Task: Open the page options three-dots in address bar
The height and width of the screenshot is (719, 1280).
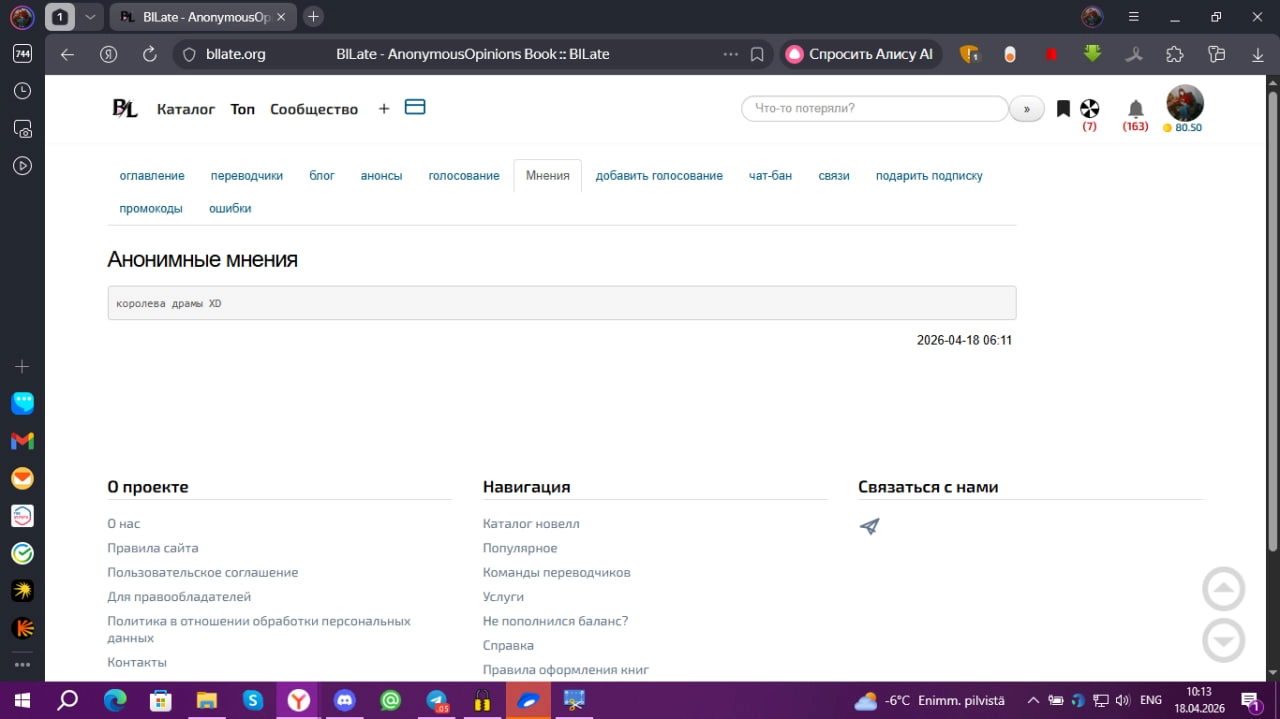Action: pos(731,54)
